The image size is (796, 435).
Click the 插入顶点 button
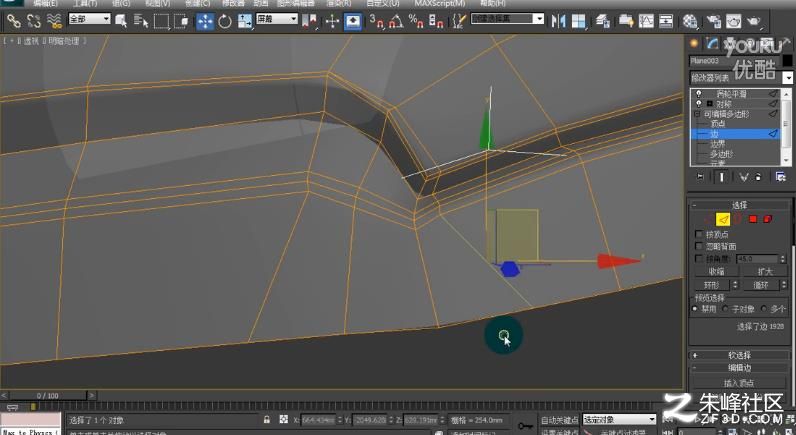click(x=739, y=383)
